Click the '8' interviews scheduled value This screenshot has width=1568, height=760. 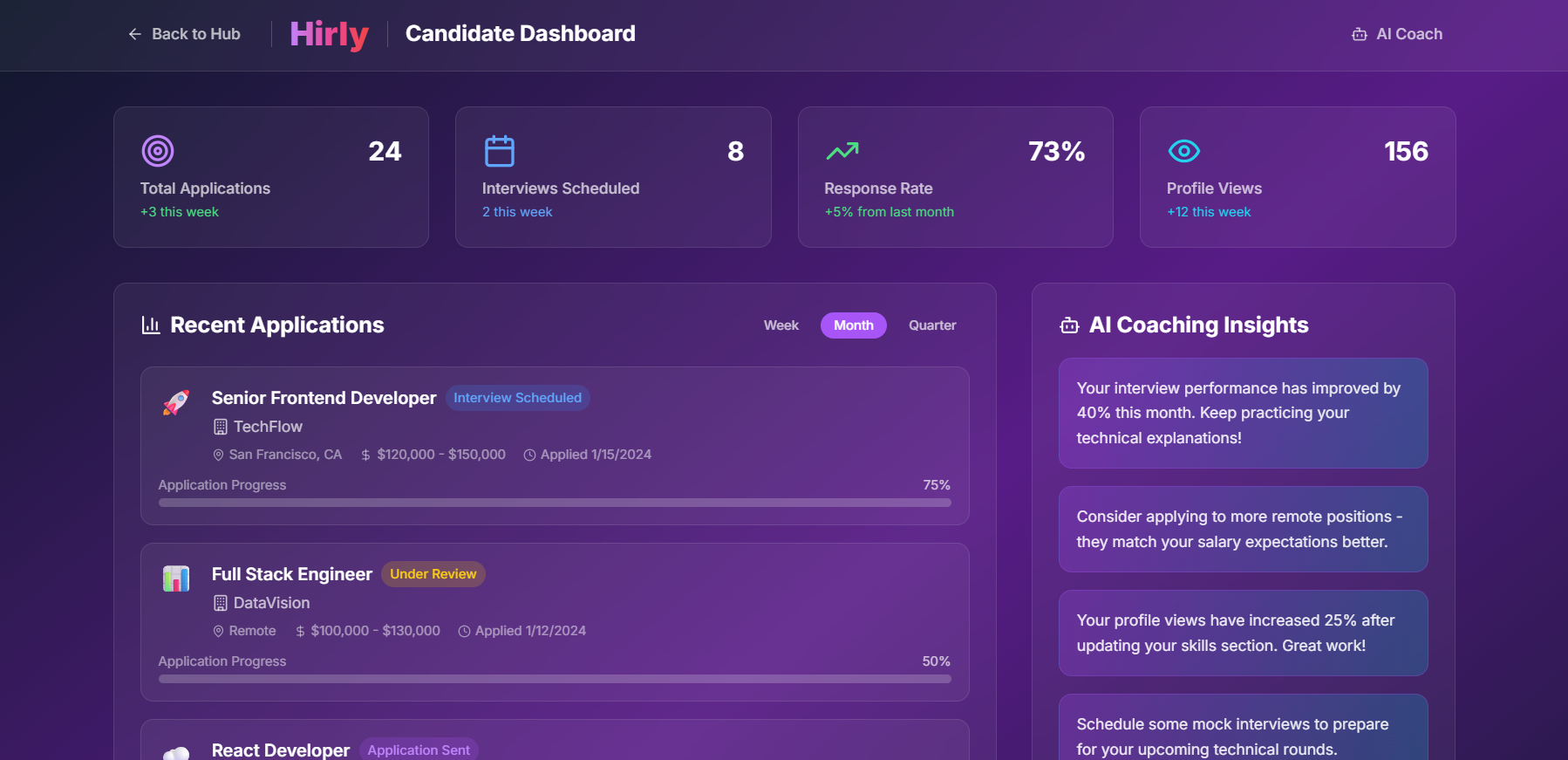(736, 151)
